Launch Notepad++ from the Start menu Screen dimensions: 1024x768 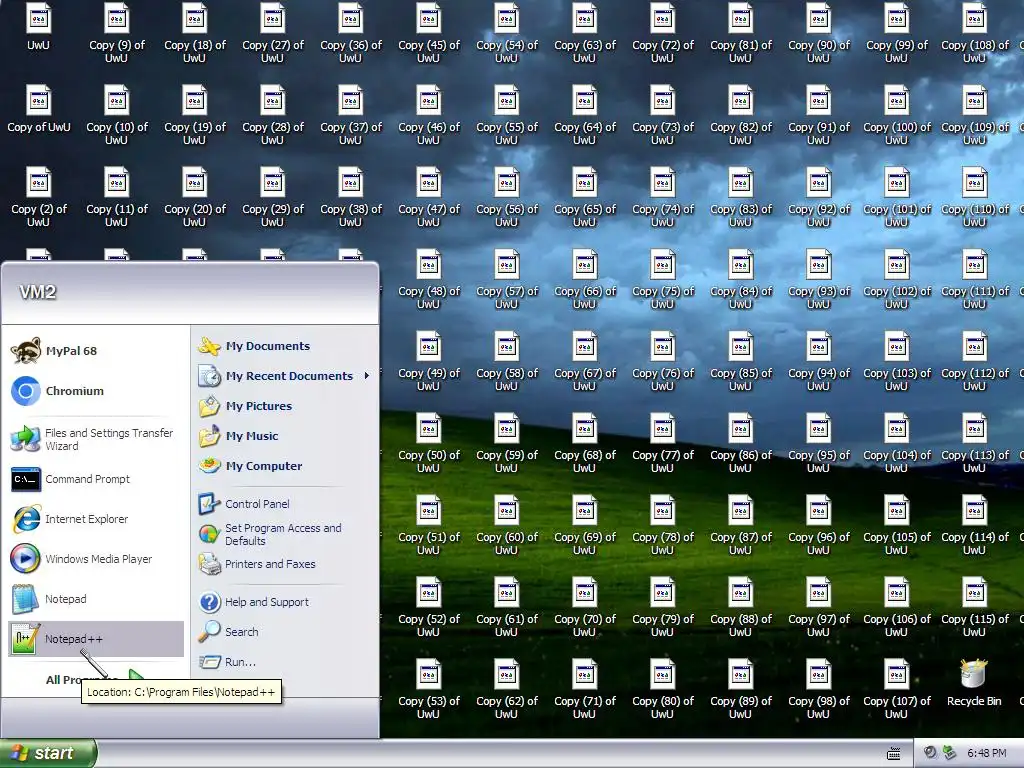pyautogui.click(x=95, y=639)
